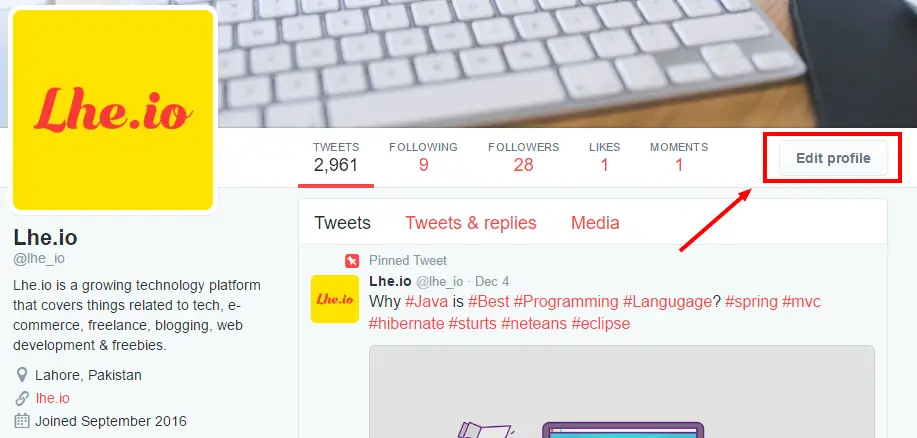The height and width of the screenshot is (438, 917).
Task: Click the chain link icon beside lhe.io
Action: point(22,398)
